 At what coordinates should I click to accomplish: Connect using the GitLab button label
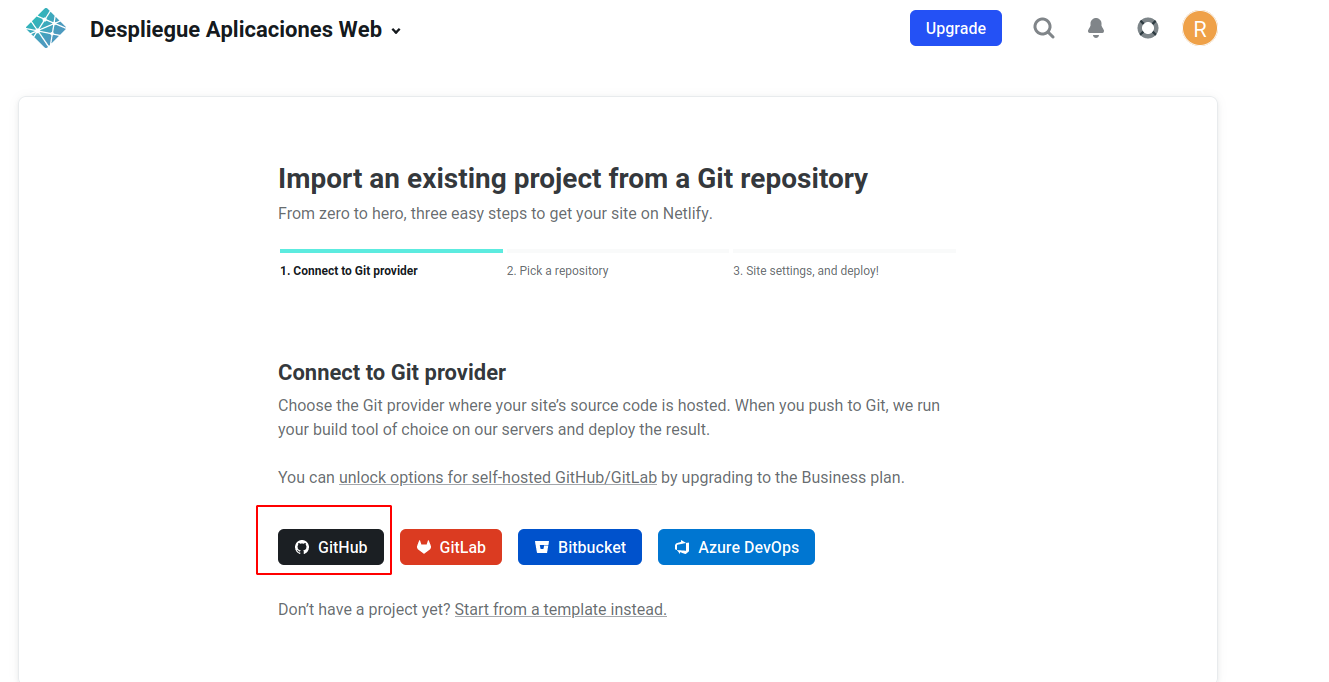pos(462,547)
